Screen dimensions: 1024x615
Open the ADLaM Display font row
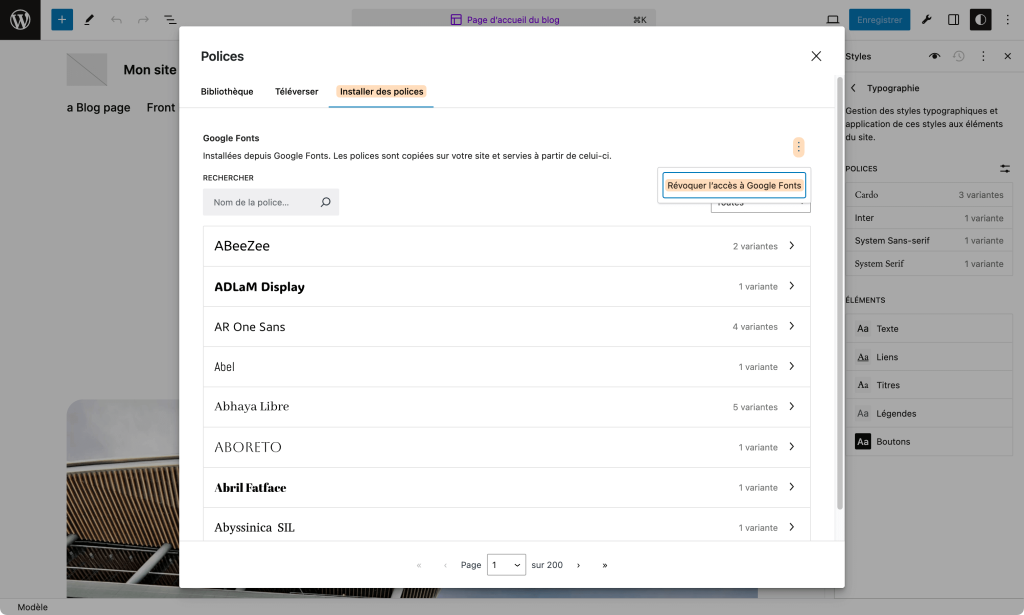[x=507, y=287]
